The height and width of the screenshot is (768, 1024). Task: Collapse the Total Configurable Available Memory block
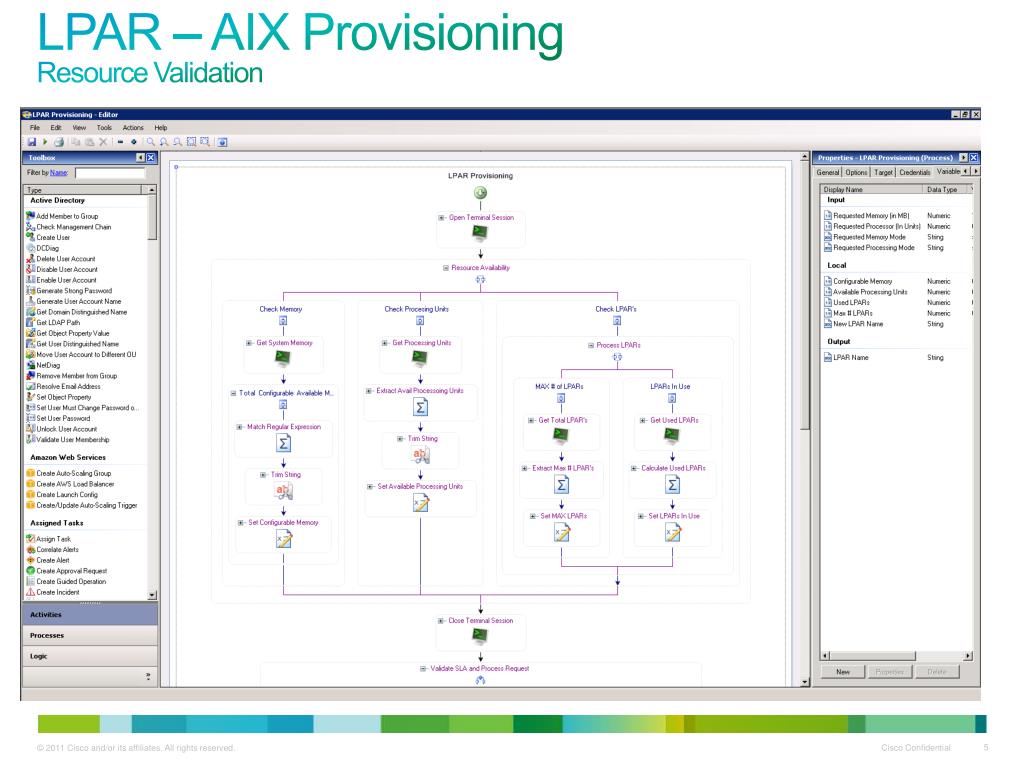click(x=233, y=393)
